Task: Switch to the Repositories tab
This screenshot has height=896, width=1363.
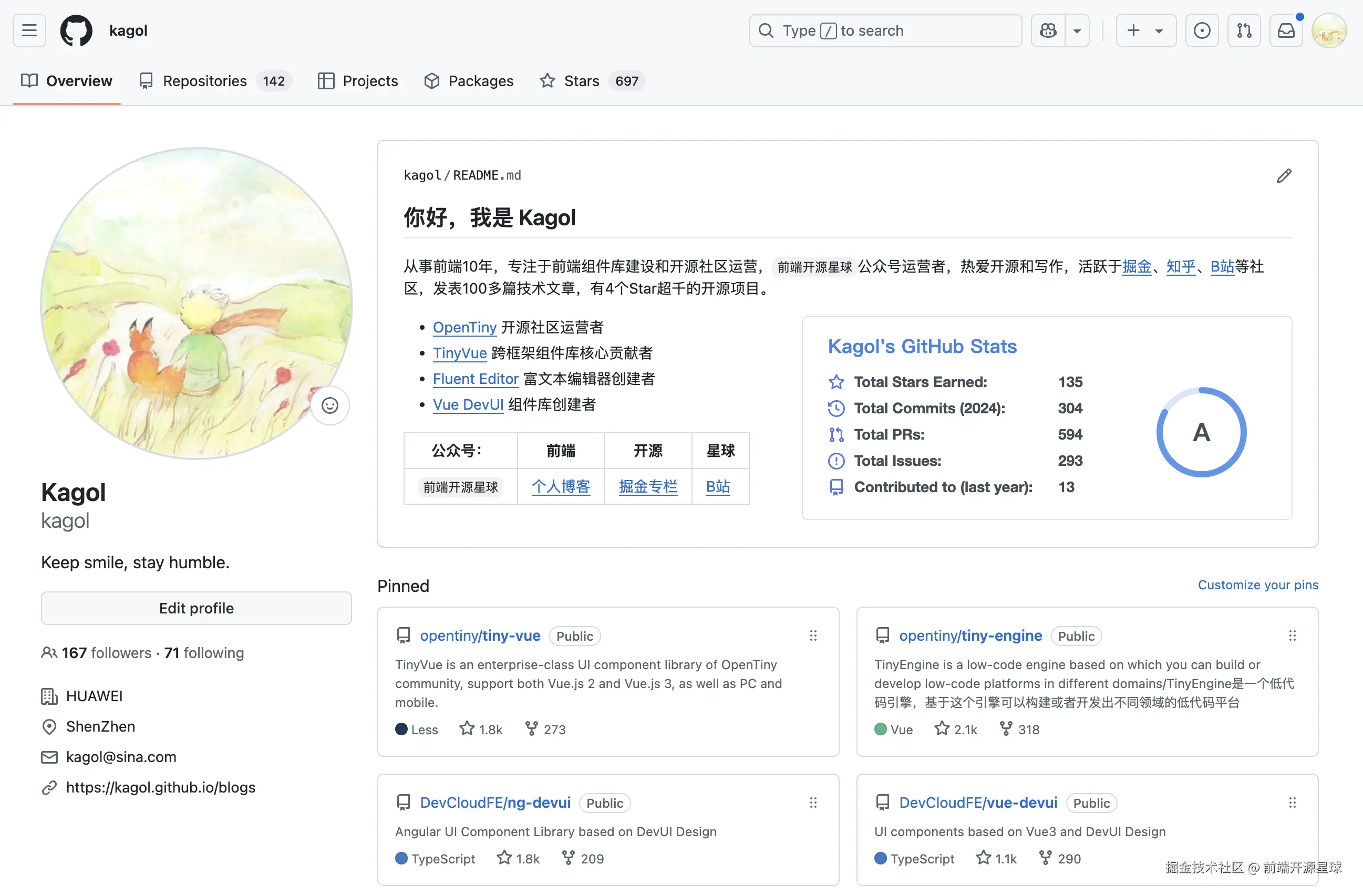Action: 204,81
